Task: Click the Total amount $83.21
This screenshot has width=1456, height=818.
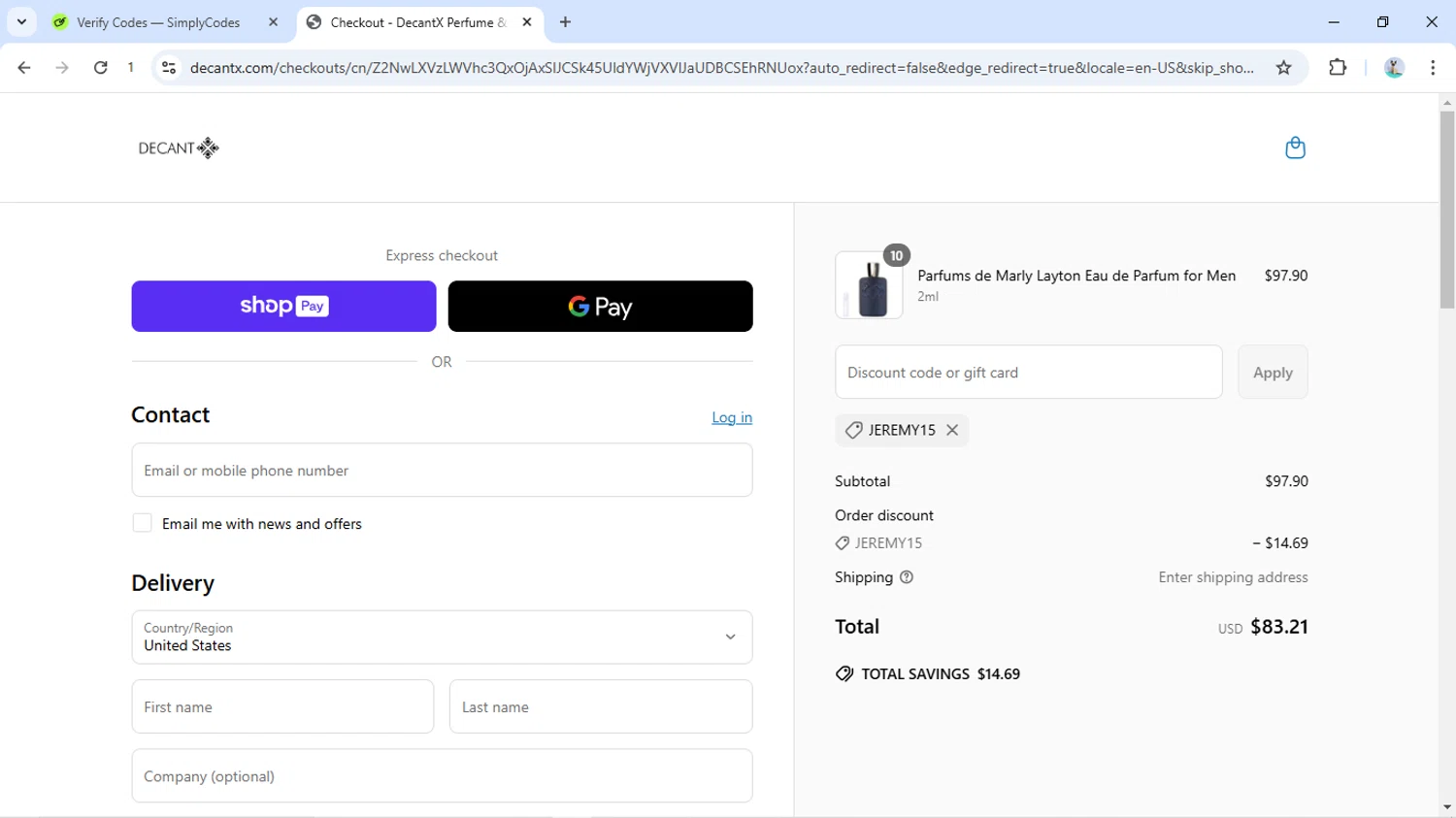Action: [x=1279, y=627]
